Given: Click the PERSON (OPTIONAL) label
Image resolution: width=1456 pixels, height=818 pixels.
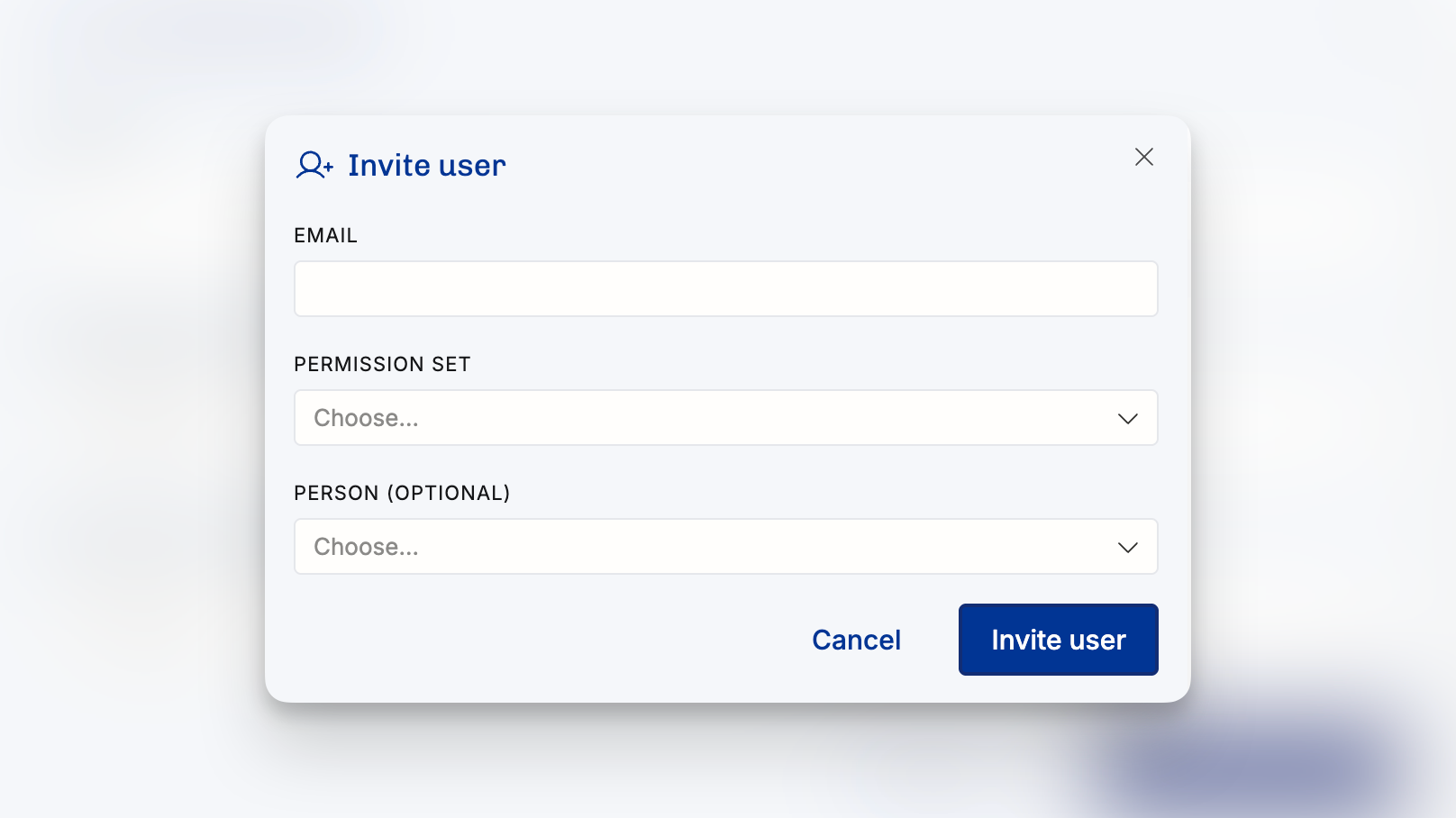Looking at the screenshot, I should pyautogui.click(x=402, y=493).
